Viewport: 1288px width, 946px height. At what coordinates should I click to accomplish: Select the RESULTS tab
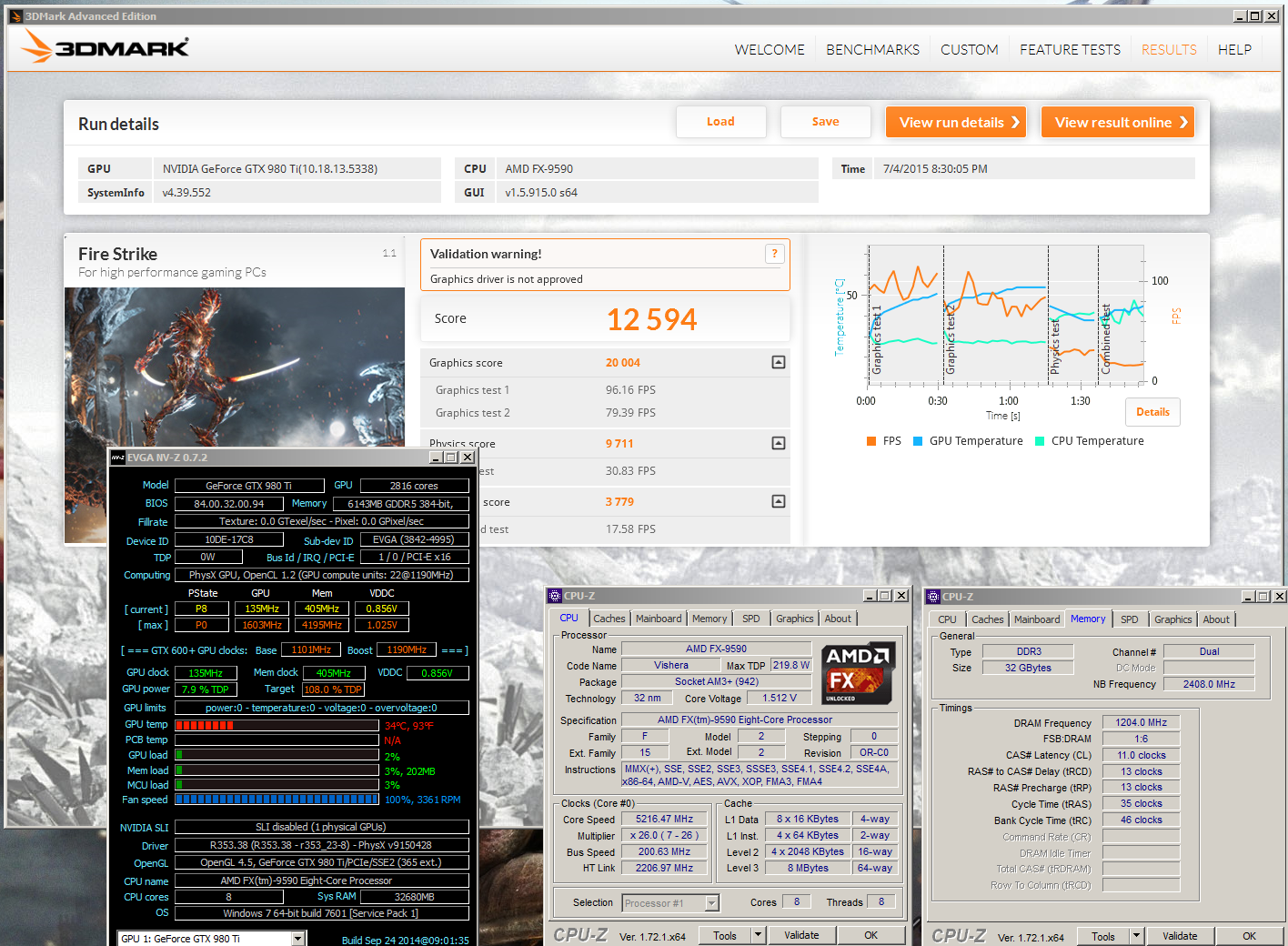1169,50
